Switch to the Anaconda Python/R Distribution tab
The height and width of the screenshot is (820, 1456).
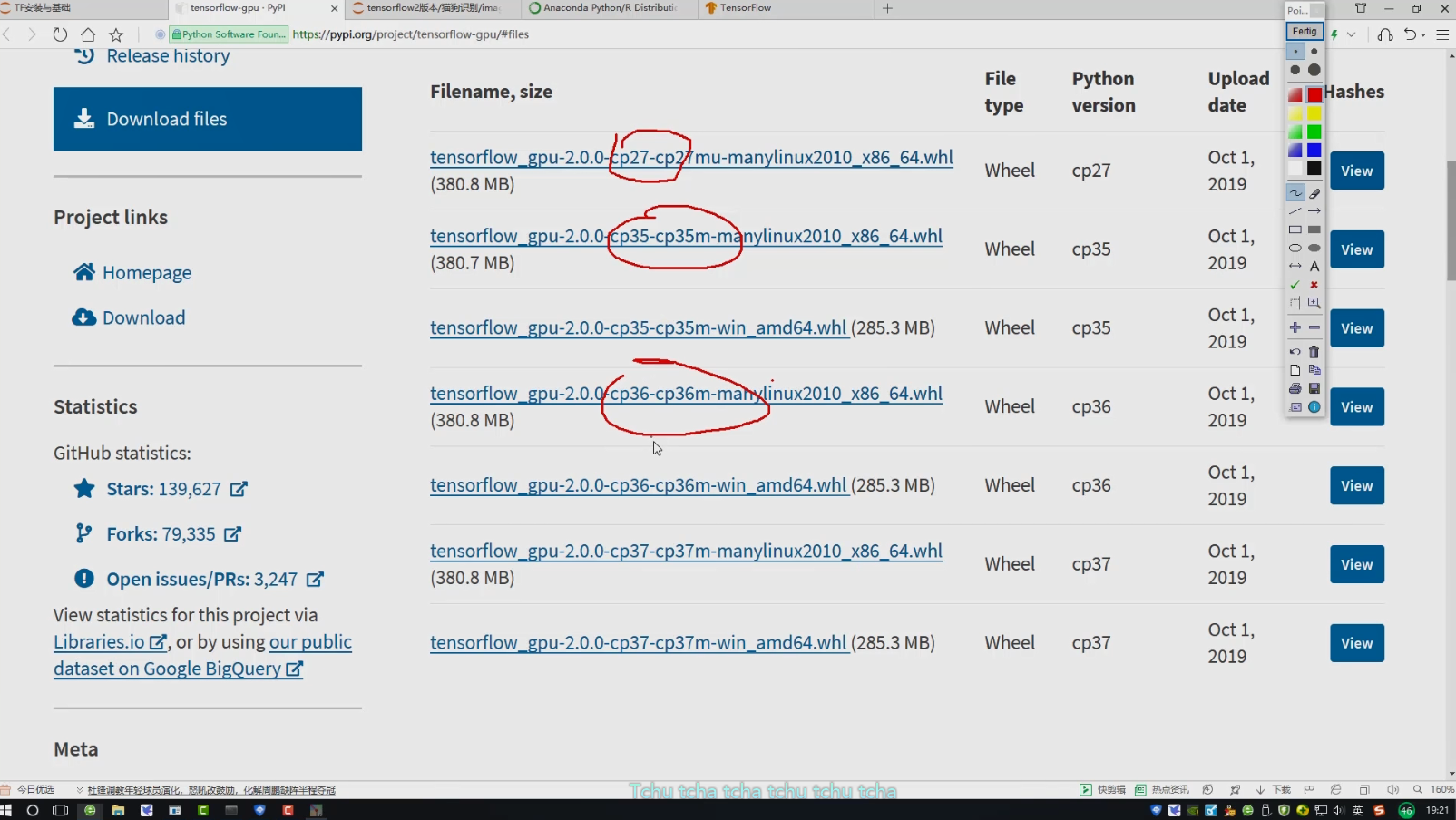click(609, 8)
